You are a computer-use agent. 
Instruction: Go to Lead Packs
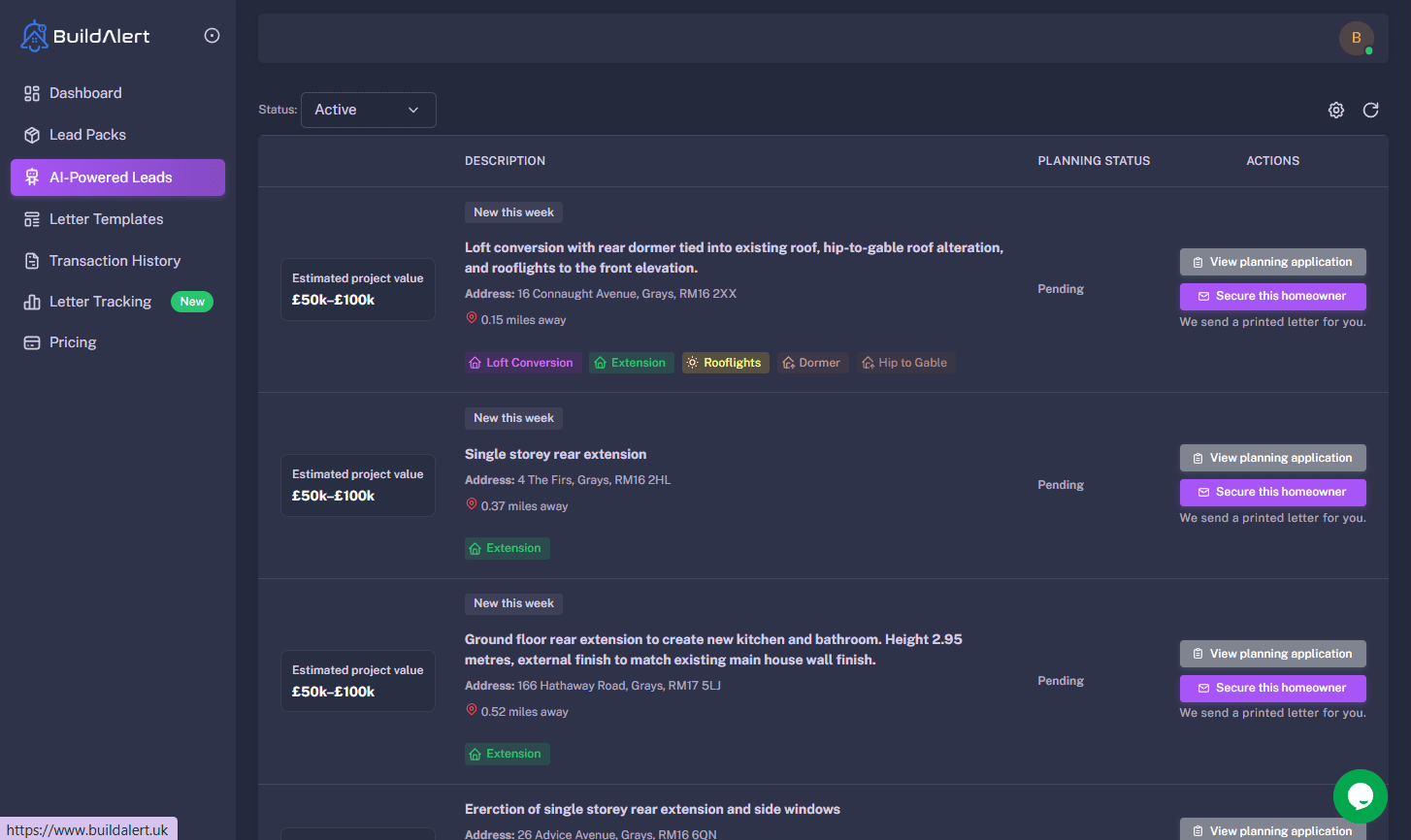coord(87,135)
